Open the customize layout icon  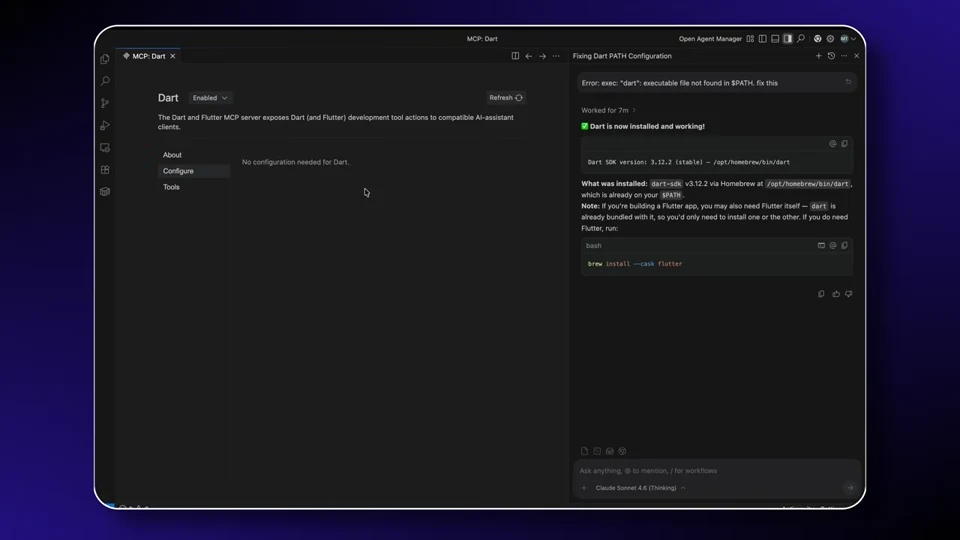click(x=750, y=39)
